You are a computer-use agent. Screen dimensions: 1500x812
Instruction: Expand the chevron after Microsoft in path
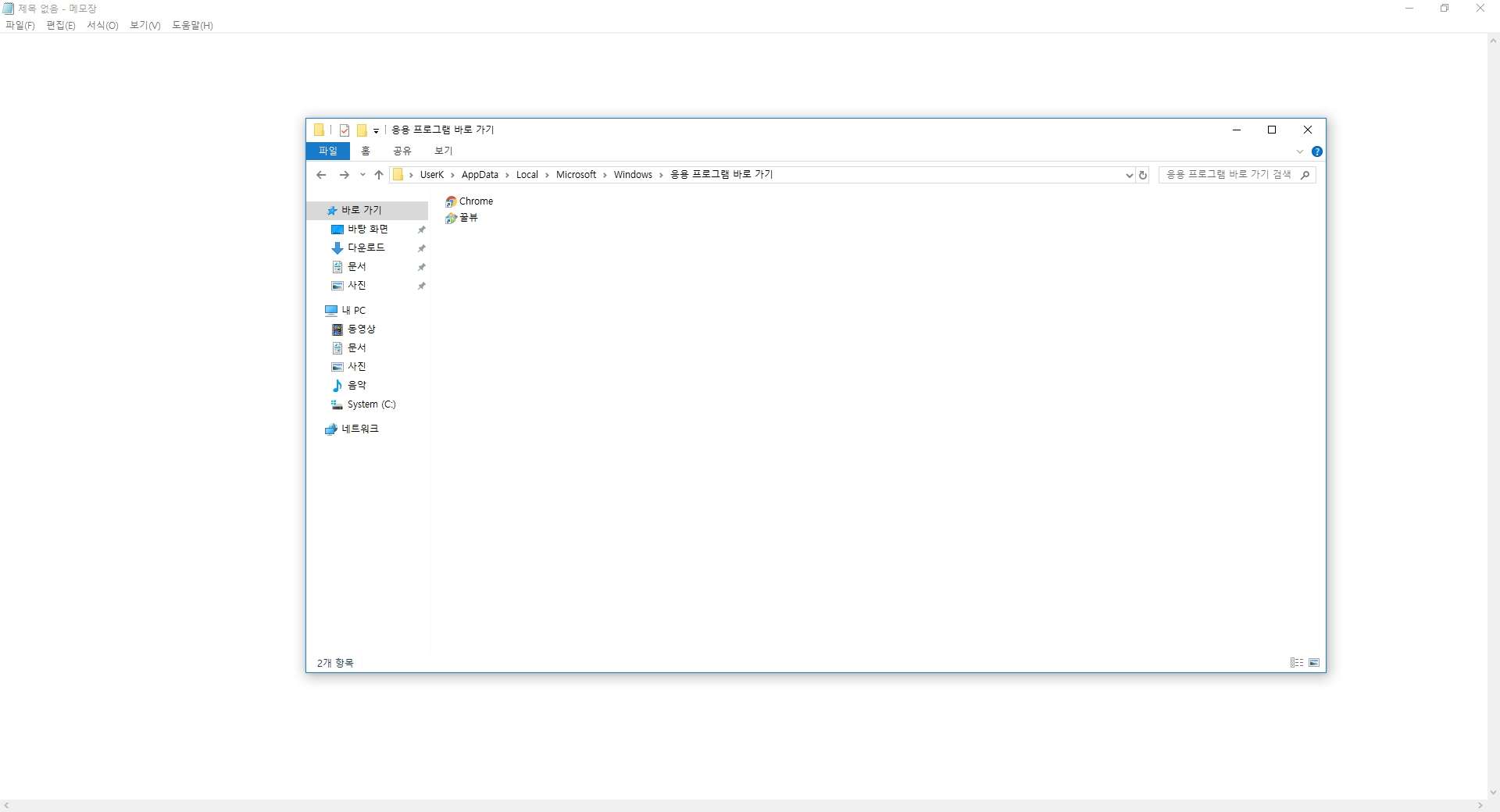point(605,175)
